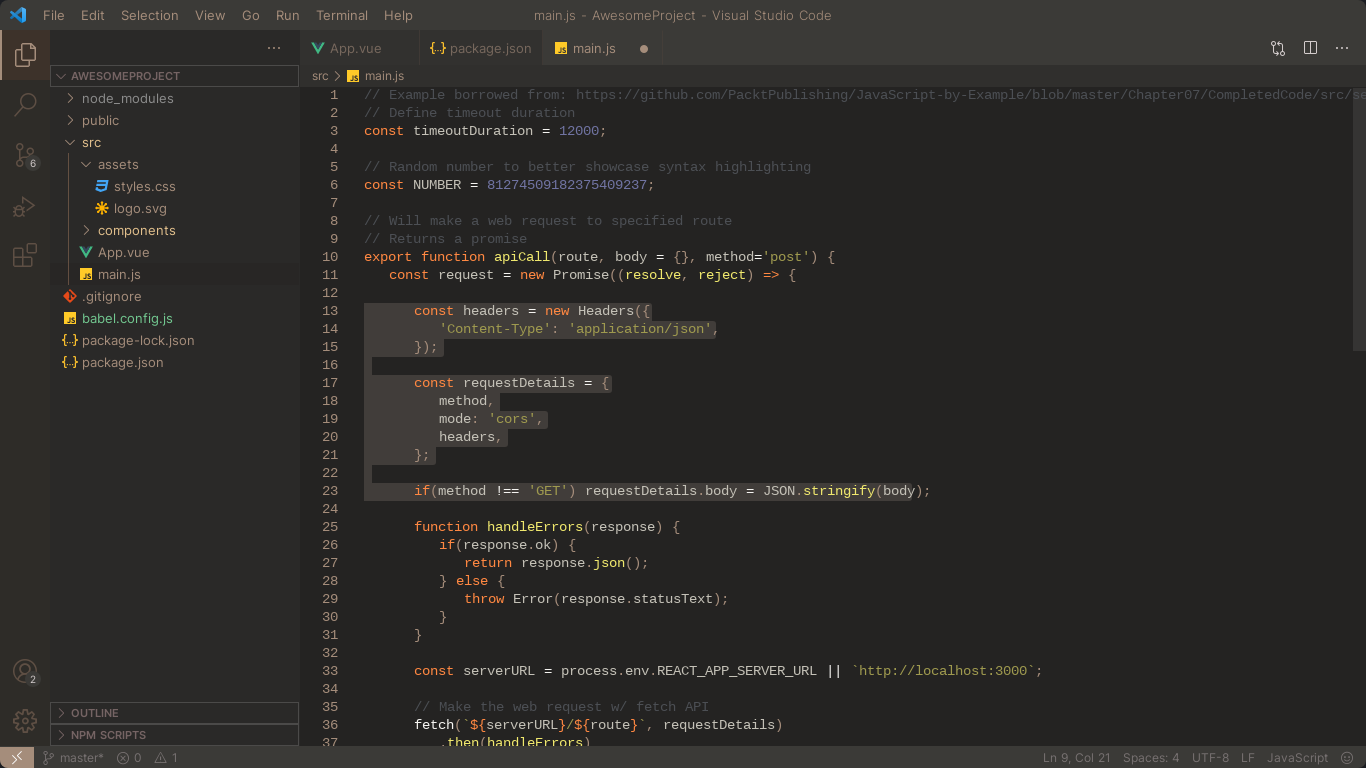1366x768 pixels.
Task: Open the View menu
Action: coord(210,15)
